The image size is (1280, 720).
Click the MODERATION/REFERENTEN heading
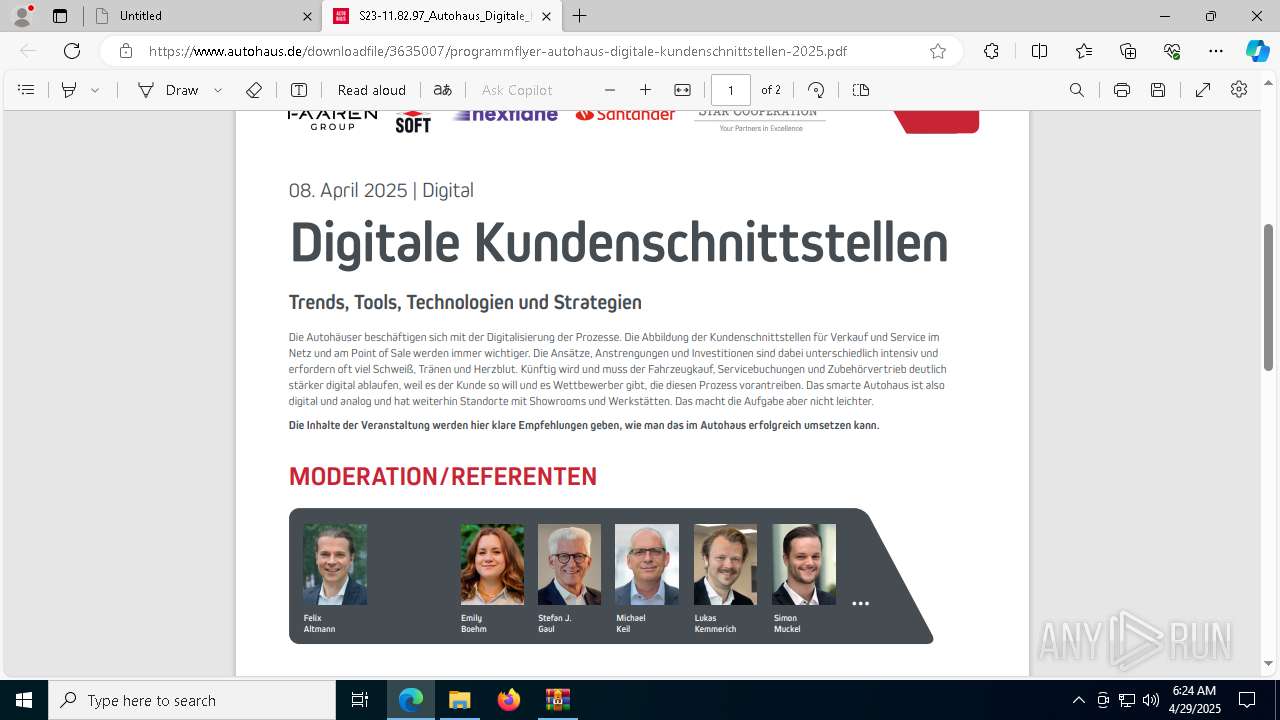pos(443,477)
